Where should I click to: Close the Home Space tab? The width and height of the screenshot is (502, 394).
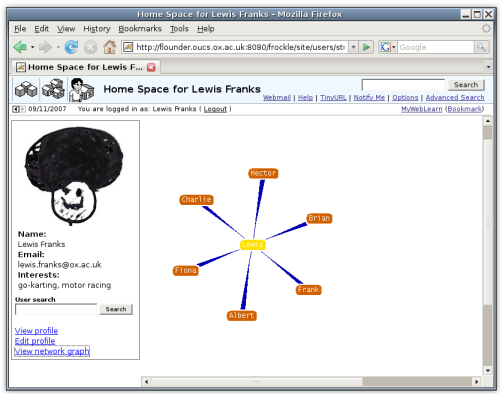[x=151, y=67]
